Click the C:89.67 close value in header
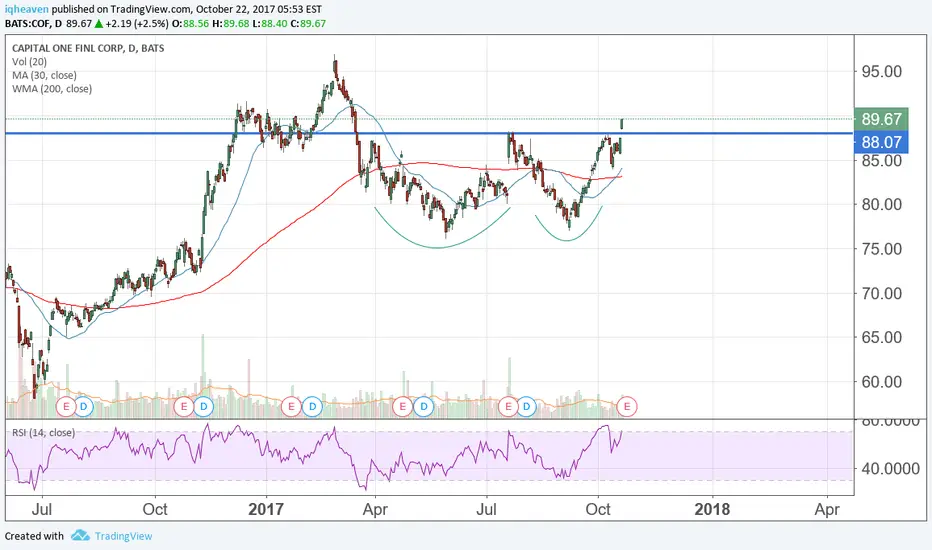932x550 pixels. pos(308,24)
